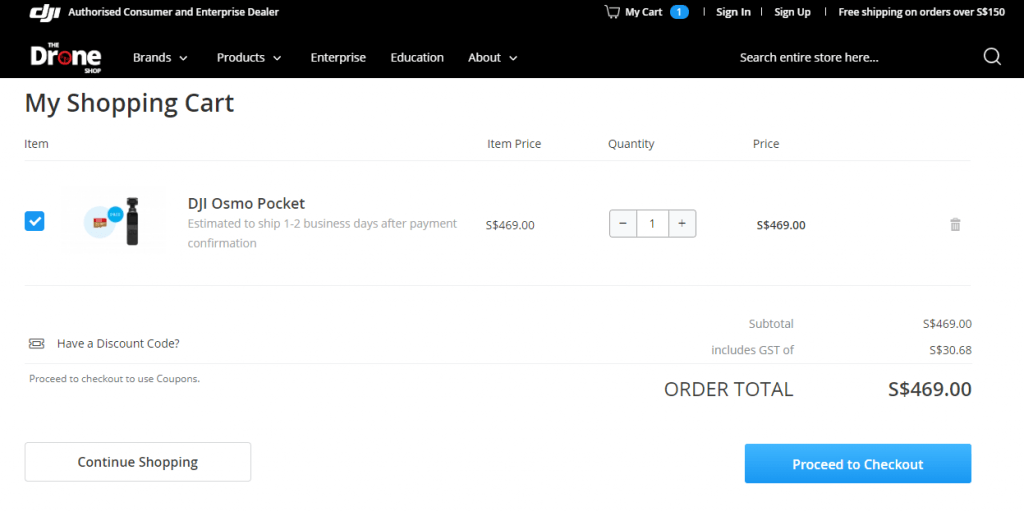Click the estimated shipping note text
Image resolution: width=1024 pixels, height=512 pixels.
[x=322, y=233]
